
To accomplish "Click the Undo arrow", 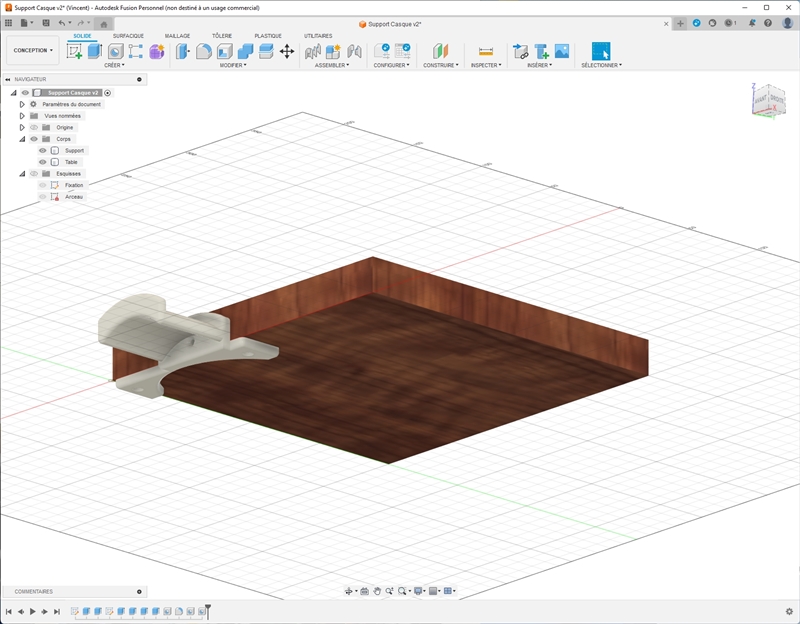I will (x=62, y=23).
